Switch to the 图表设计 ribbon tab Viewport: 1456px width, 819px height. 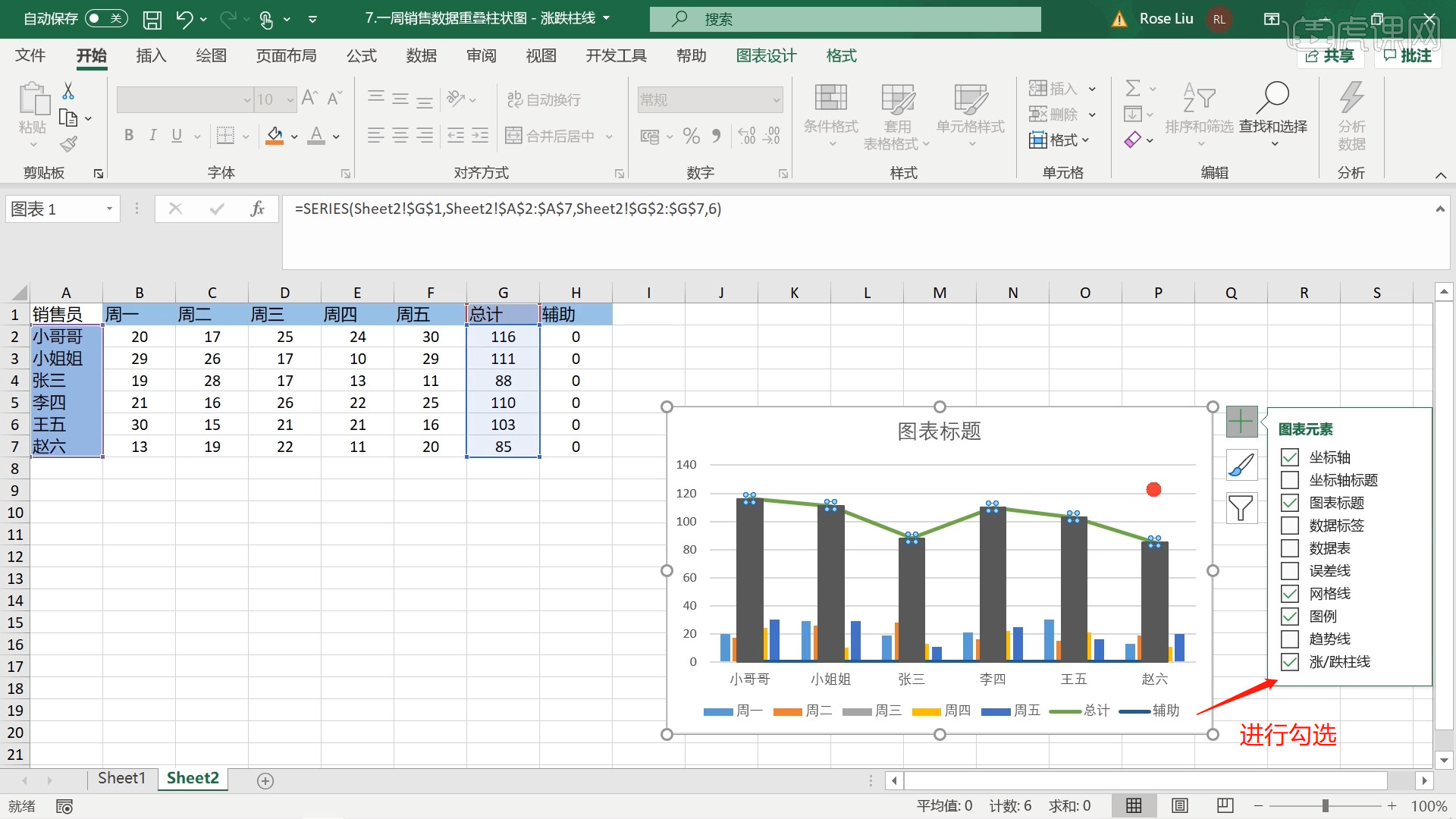[766, 55]
